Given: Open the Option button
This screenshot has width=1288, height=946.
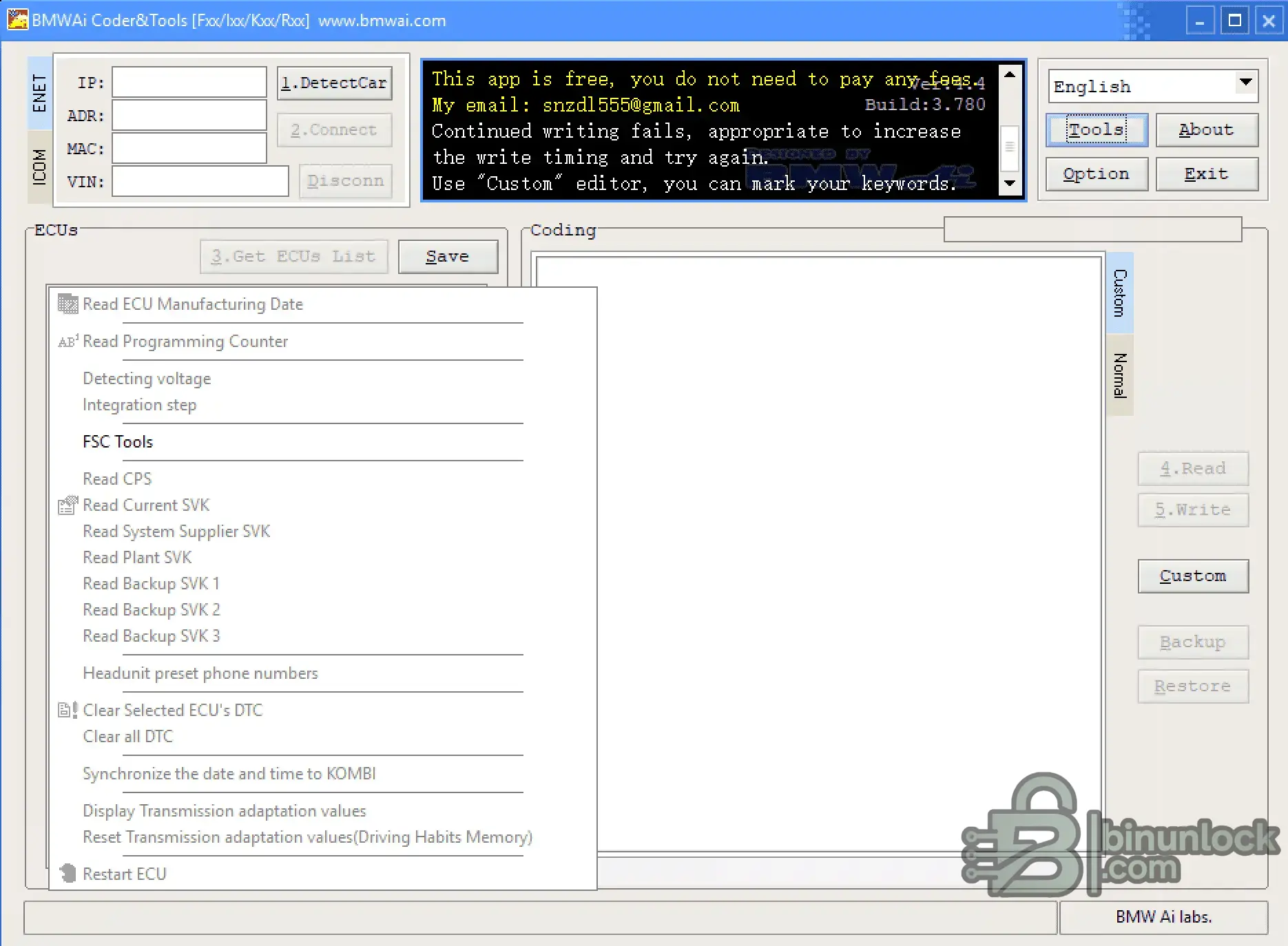Looking at the screenshot, I should [x=1097, y=174].
